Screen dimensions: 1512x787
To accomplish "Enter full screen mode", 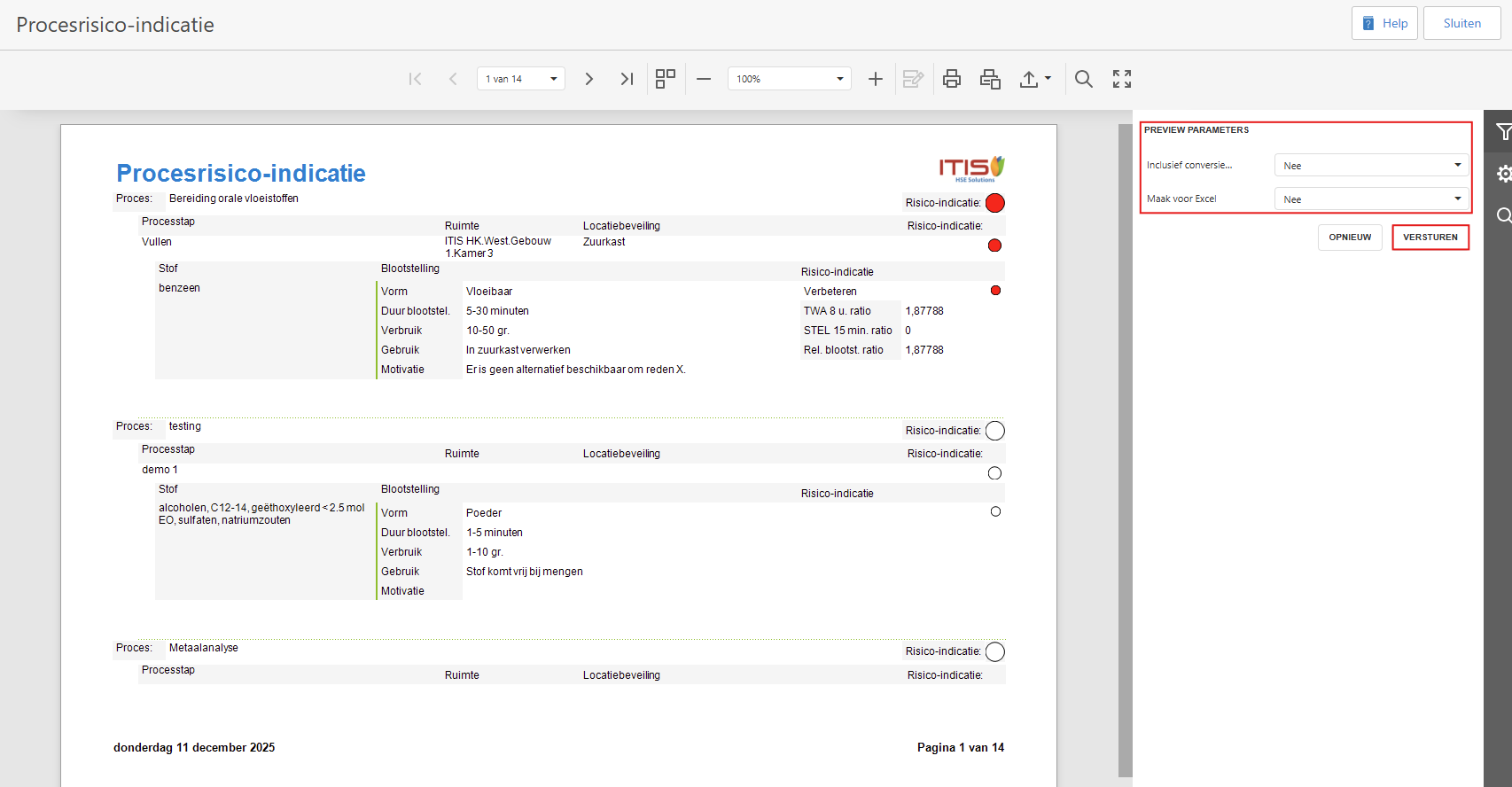I will coord(1122,79).
